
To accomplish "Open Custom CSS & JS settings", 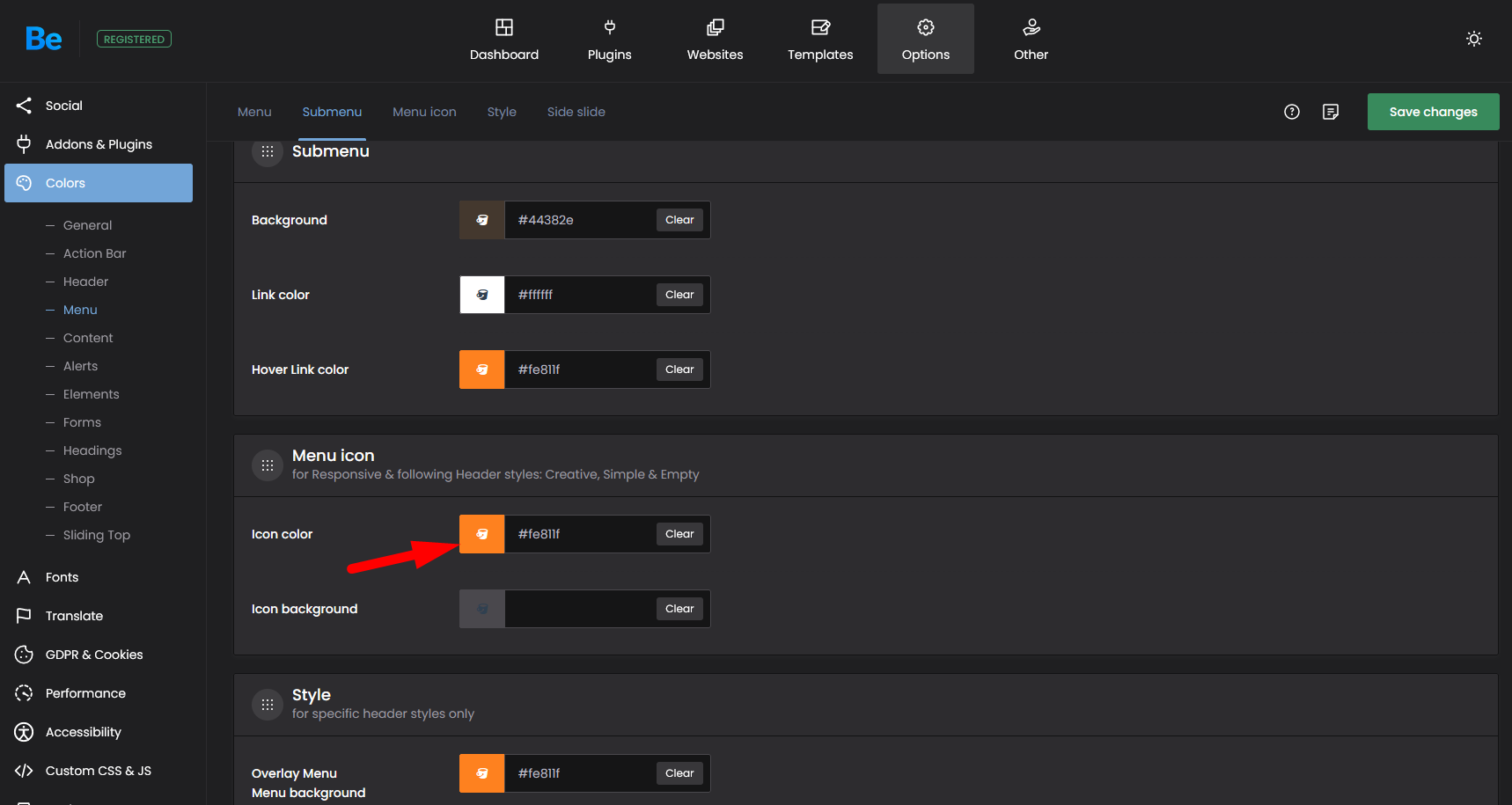I will 99,771.
